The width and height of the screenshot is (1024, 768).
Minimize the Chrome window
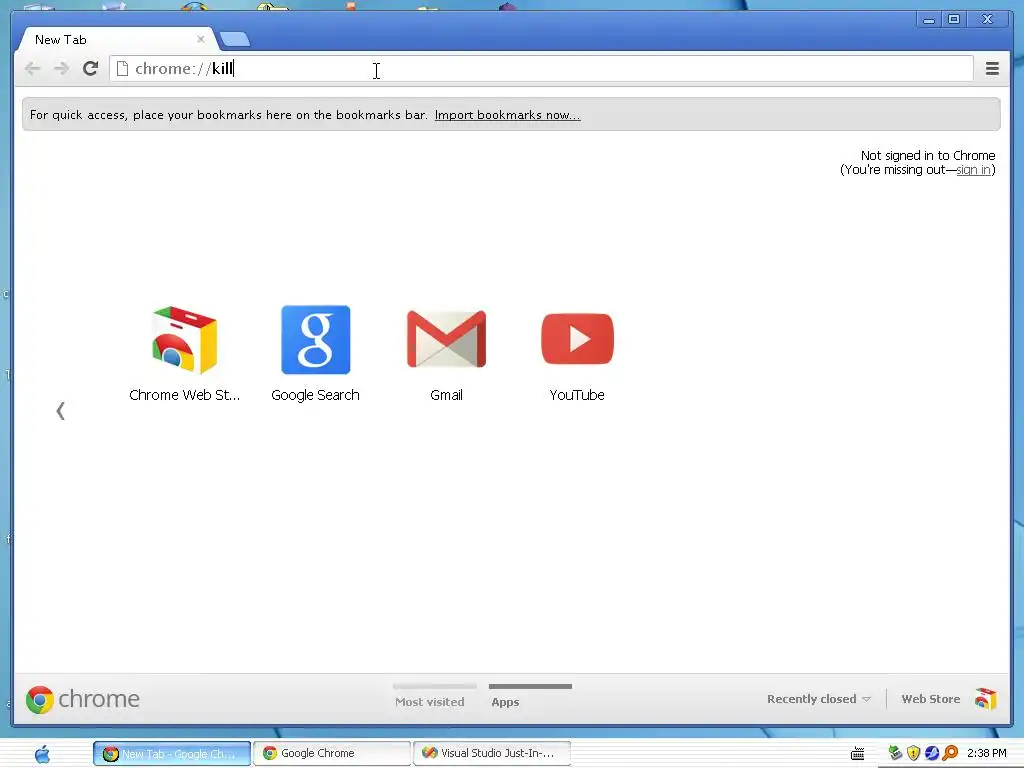coord(929,20)
